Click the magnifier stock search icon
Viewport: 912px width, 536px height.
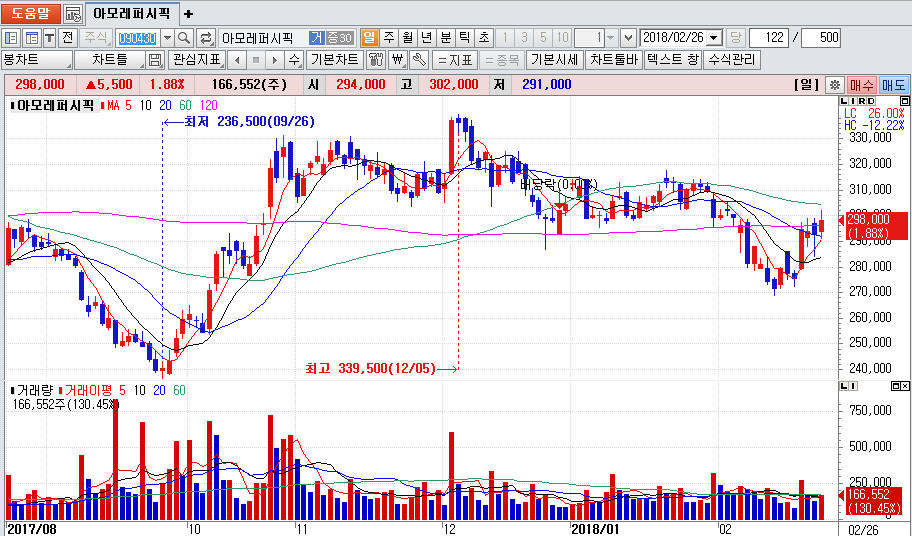[x=185, y=37]
